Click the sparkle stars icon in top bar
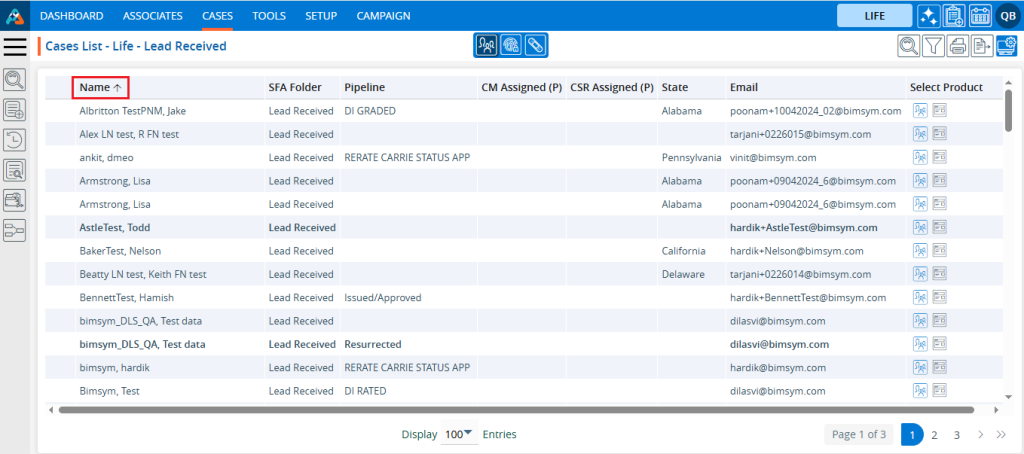Image resolution: width=1024 pixels, height=454 pixels. pos(928,16)
